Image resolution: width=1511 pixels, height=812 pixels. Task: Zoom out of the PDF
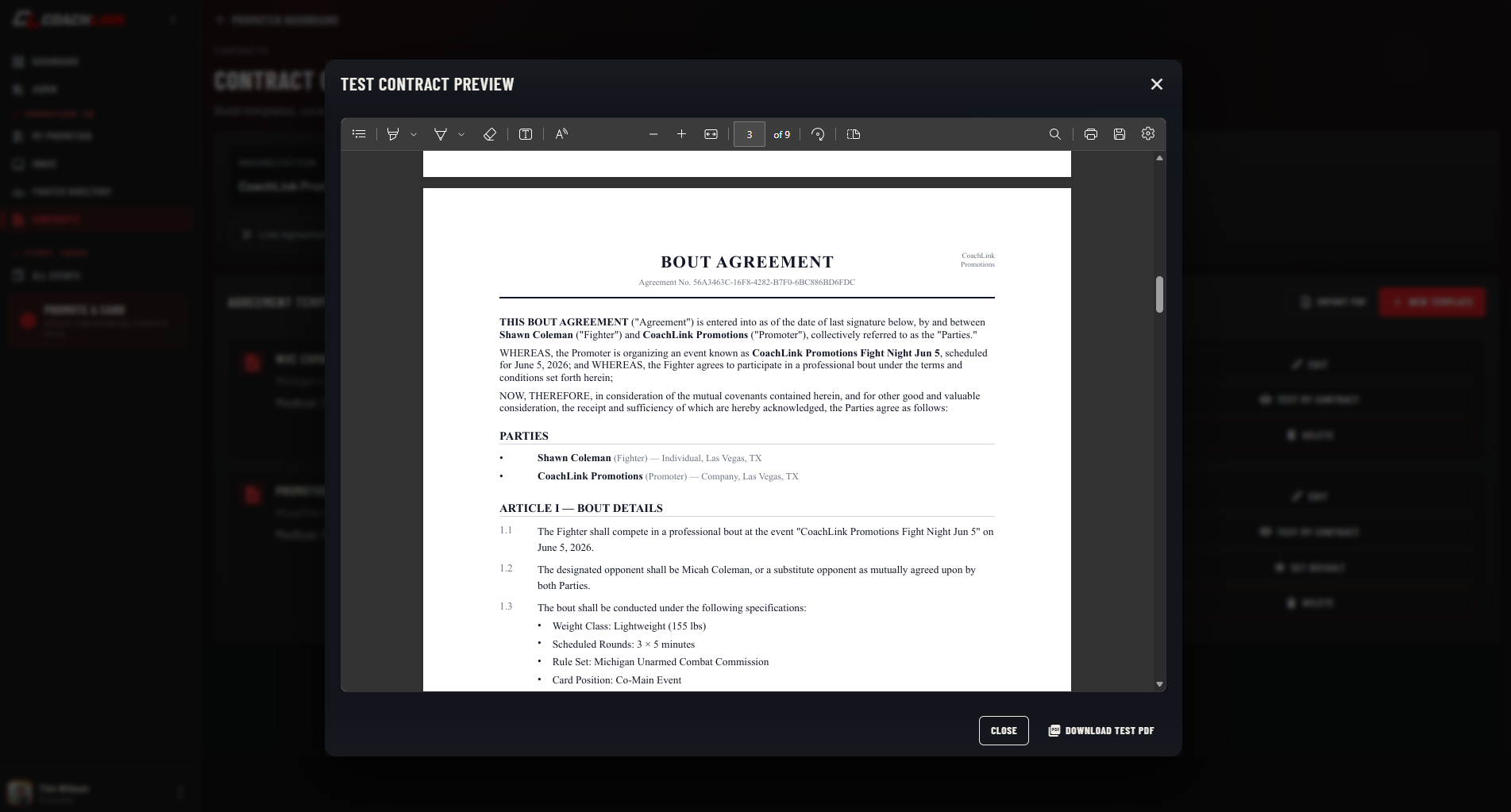[x=653, y=134]
